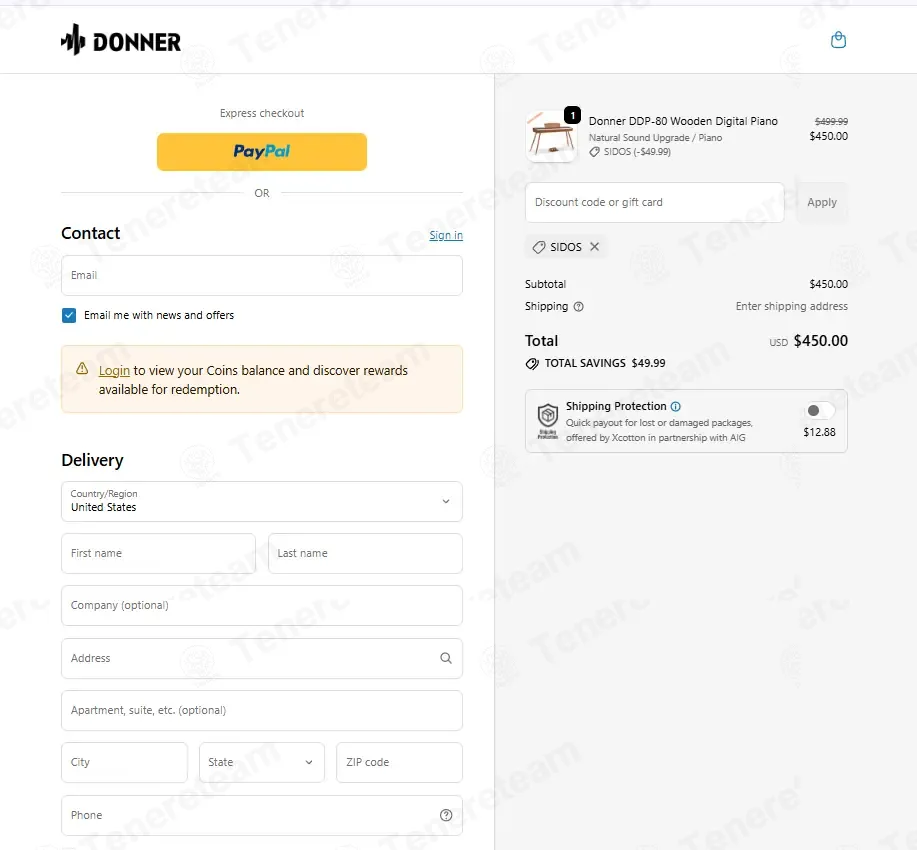Focus the ZIP code field

click(x=399, y=762)
